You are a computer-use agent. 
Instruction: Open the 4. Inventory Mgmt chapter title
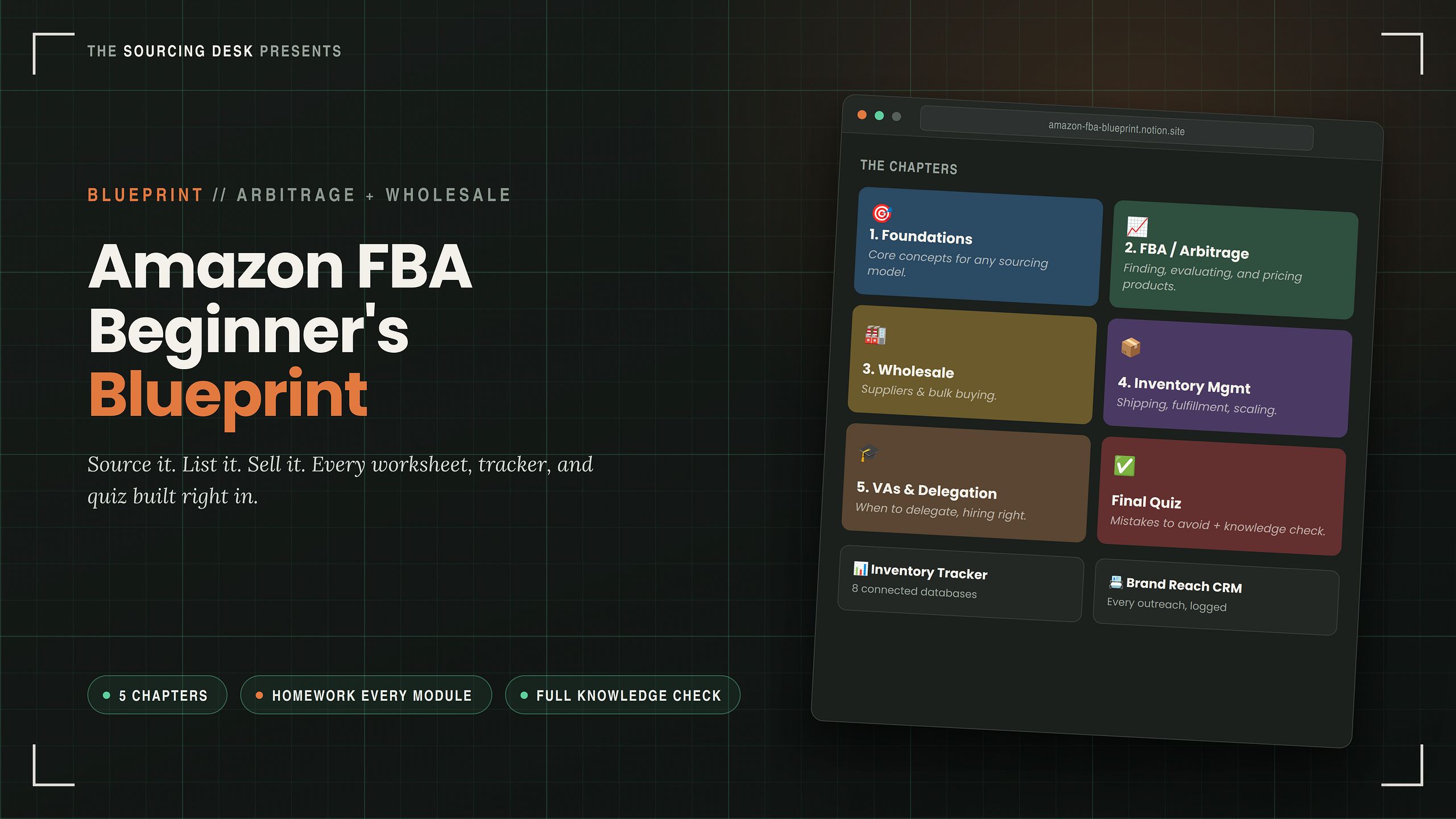[x=1184, y=385]
